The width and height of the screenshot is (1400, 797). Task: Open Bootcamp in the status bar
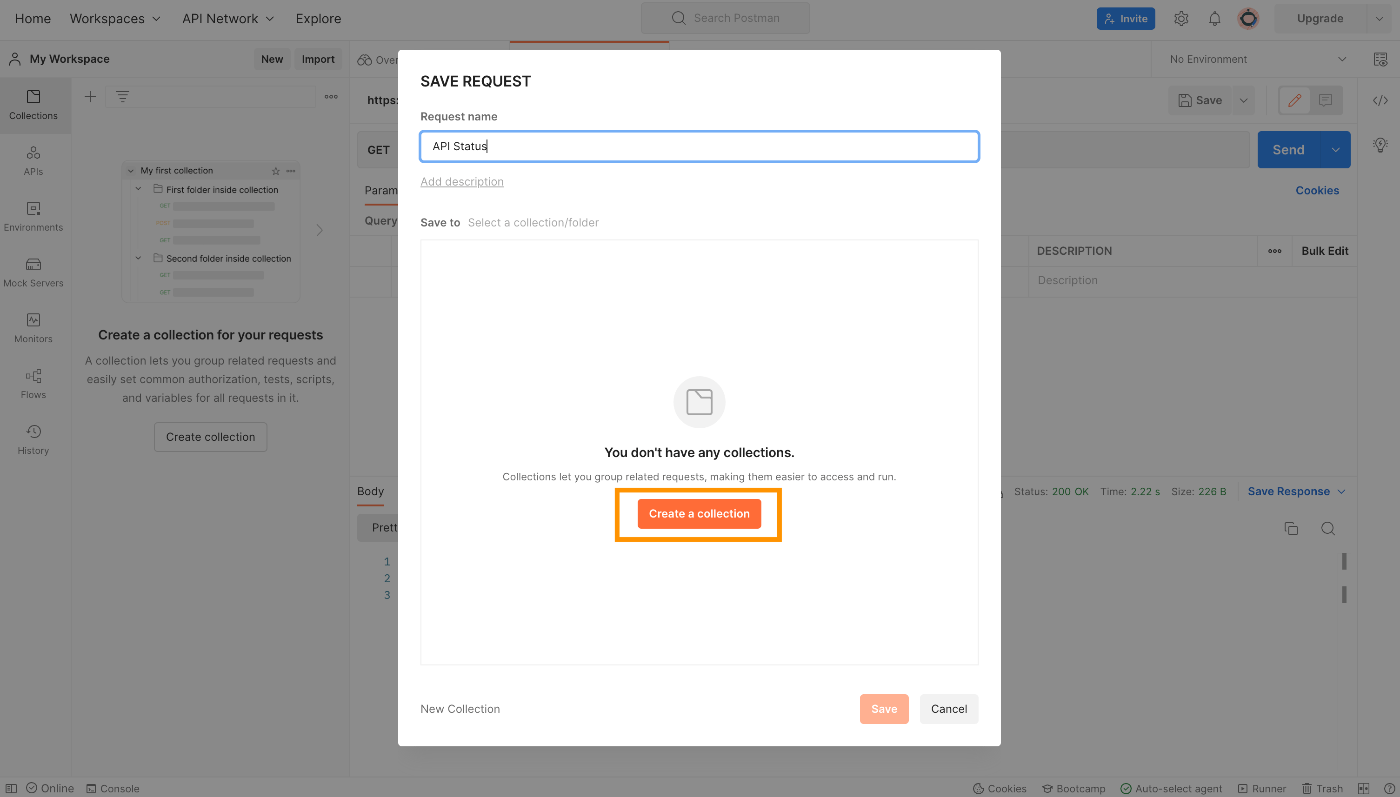tap(1074, 788)
